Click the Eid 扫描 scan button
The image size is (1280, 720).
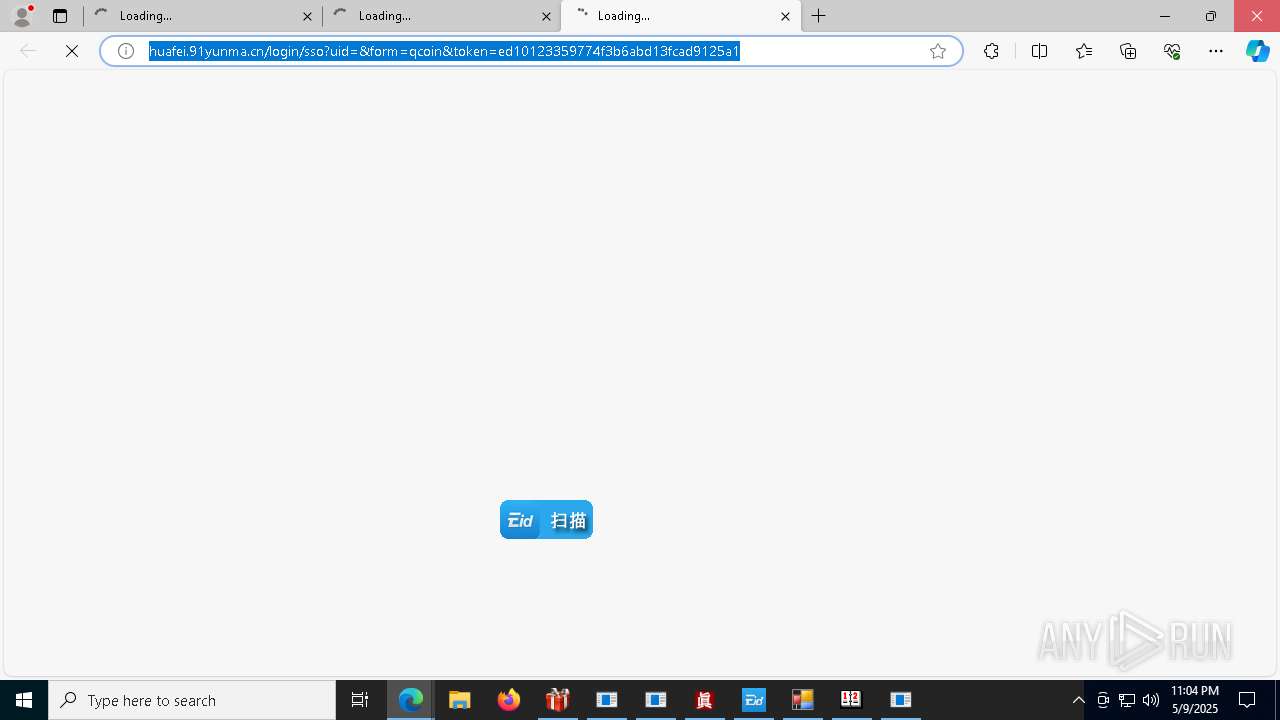click(546, 520)
